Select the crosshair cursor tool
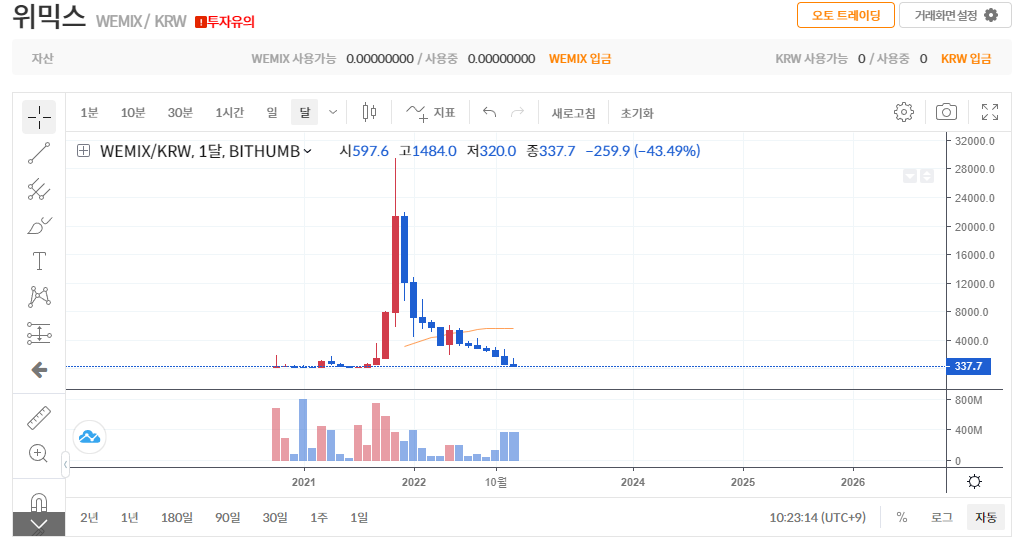The image size is (1020, 547). [x=39, y=117]
